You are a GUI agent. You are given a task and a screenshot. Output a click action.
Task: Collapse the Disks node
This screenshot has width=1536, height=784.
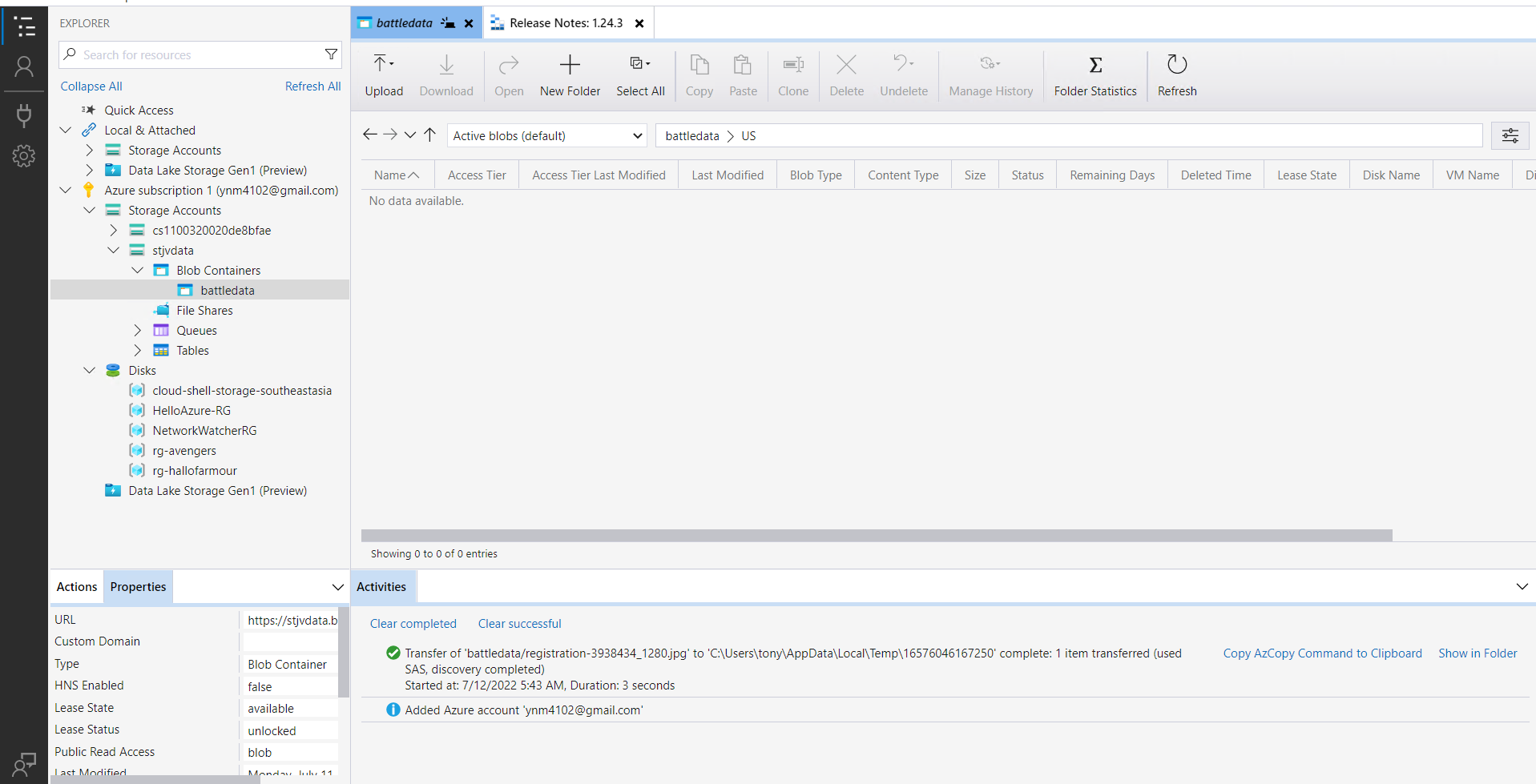89,370
